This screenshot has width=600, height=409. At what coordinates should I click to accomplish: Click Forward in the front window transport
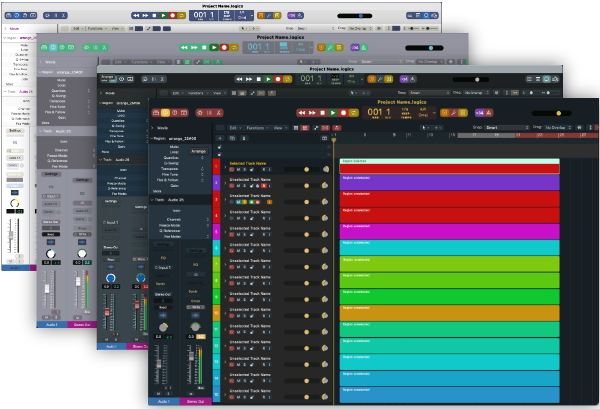tap(312, 113)
